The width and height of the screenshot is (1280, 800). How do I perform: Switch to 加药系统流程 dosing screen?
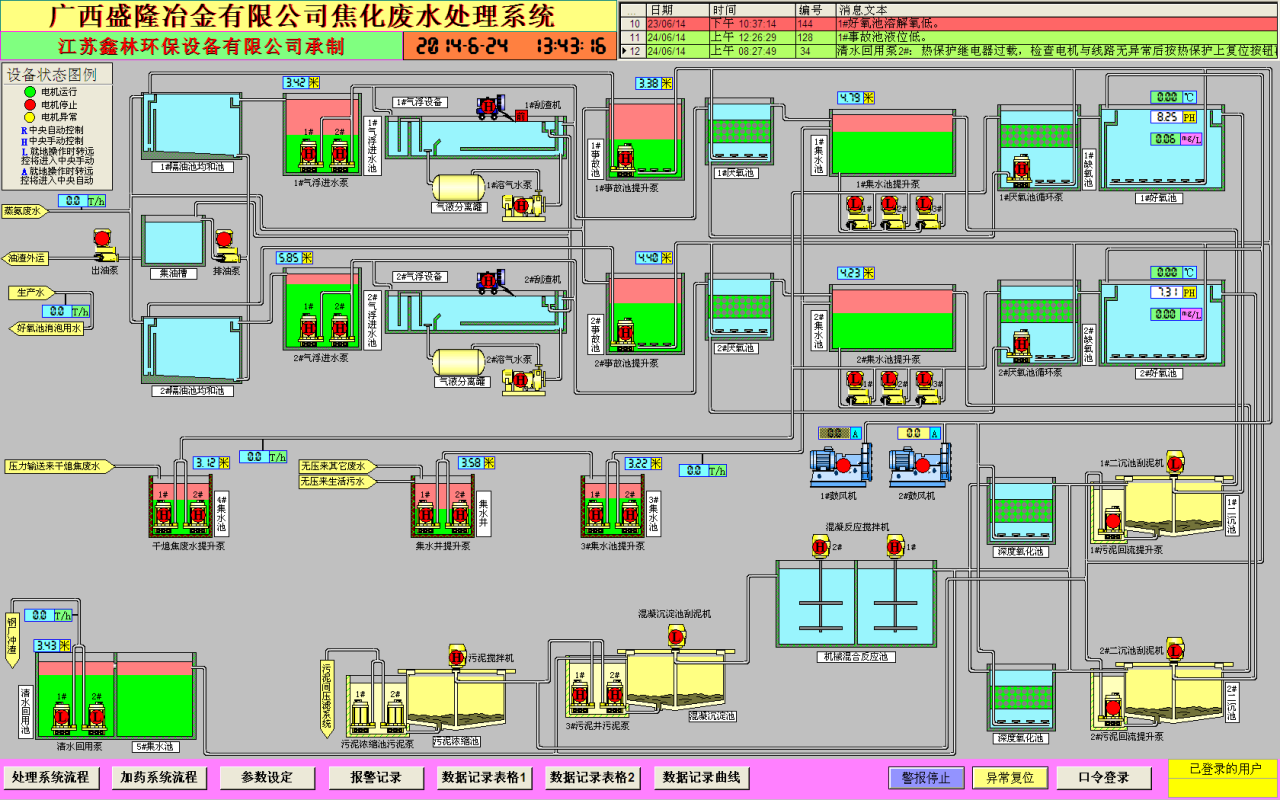click(x=159, y=777)
